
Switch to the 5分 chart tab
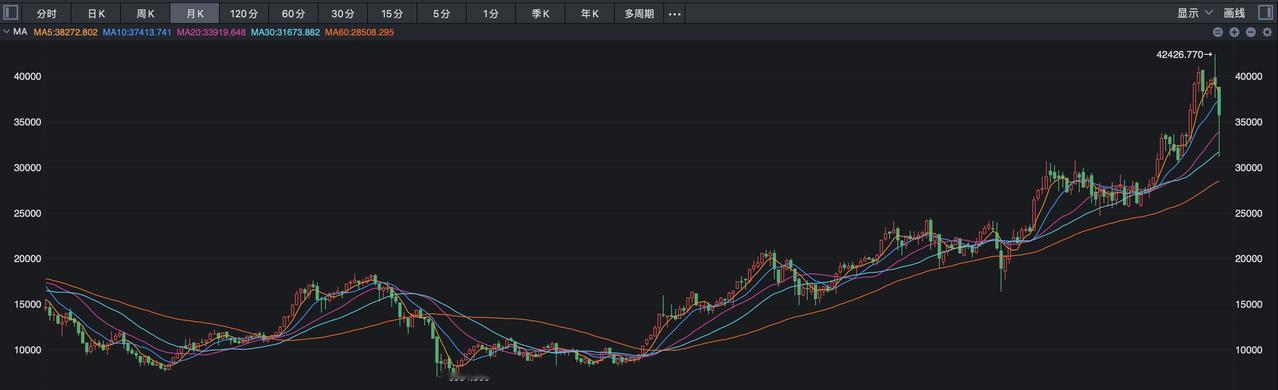pyautogui.click(x=441, y=14)
